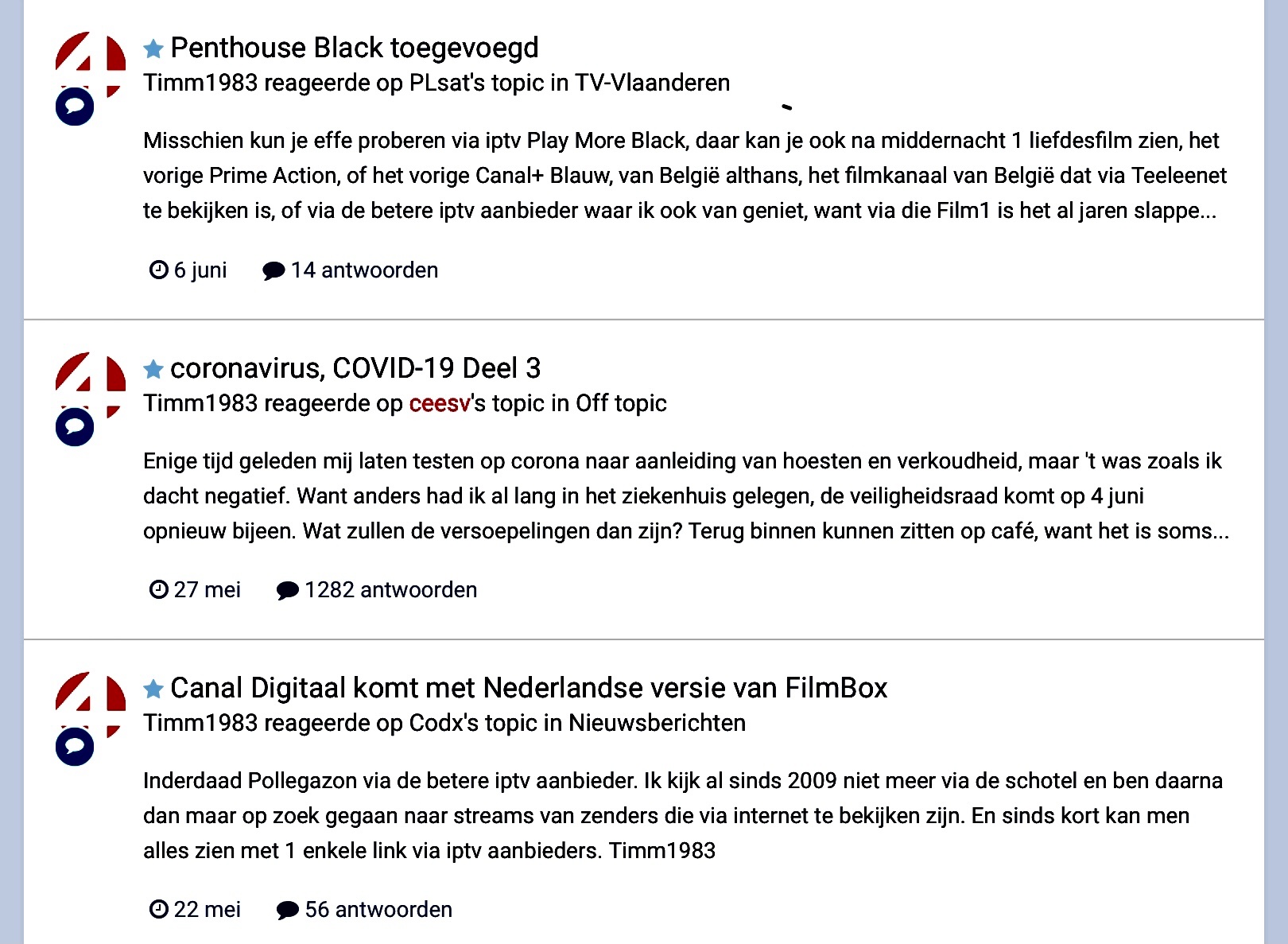Go to the TV-Vlaanderen forum link
Image resolution: width=1288 pixels, height=944 pixels.
652,83
